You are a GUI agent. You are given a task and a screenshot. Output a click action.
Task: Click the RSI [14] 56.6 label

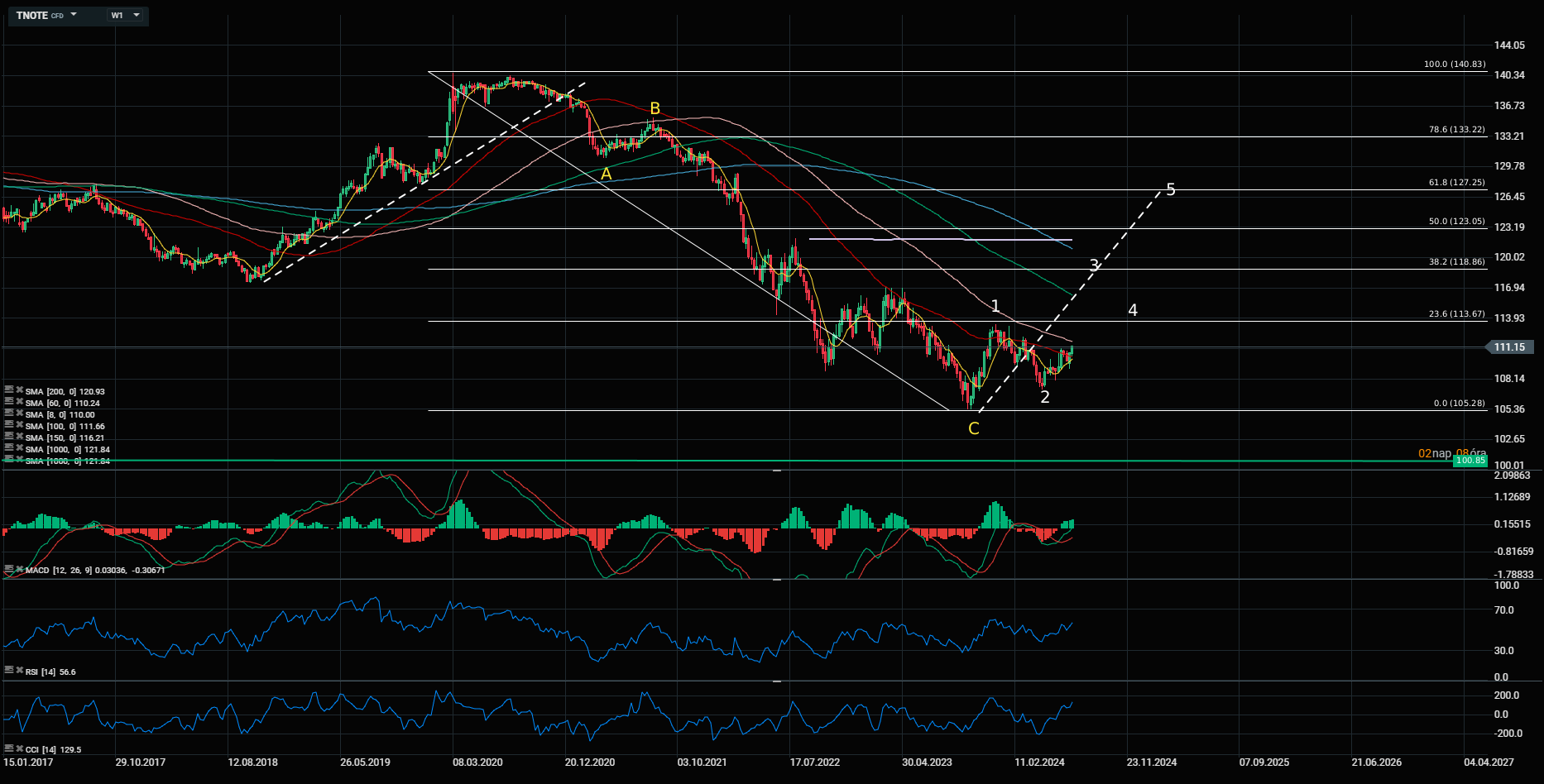(50, 672)
